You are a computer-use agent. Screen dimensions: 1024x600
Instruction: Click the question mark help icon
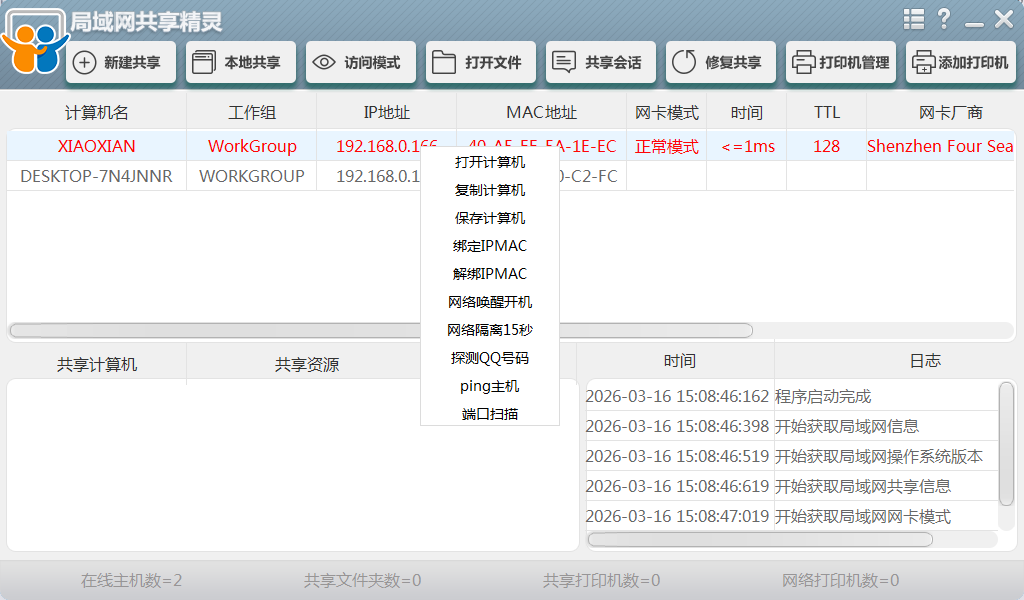943,19
